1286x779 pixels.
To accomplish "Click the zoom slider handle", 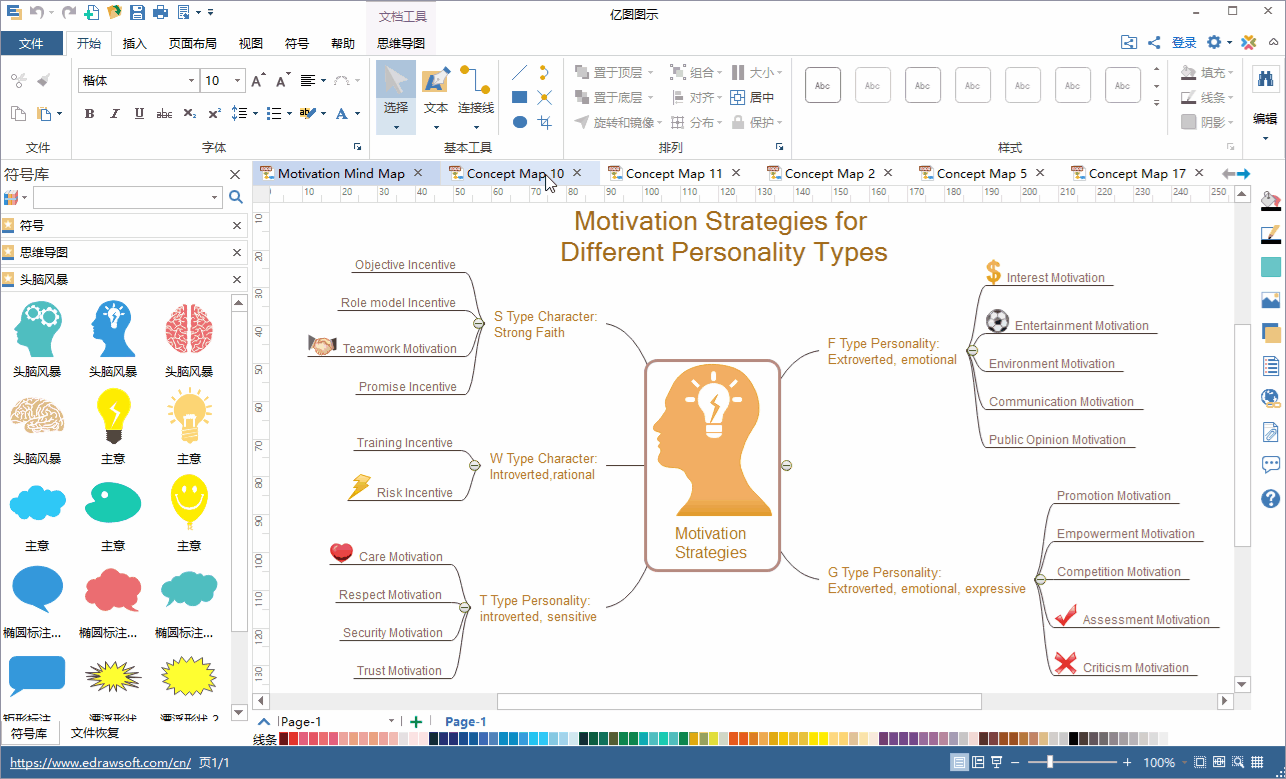I will pos(1049,762).
